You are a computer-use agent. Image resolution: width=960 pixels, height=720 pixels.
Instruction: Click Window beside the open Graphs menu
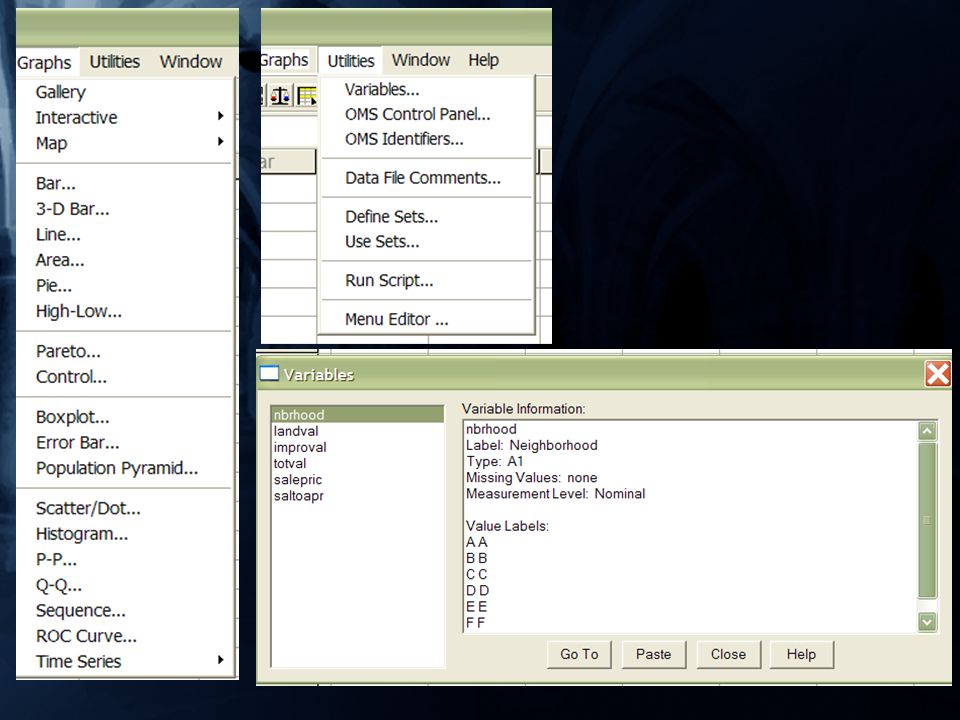point(191,62)
